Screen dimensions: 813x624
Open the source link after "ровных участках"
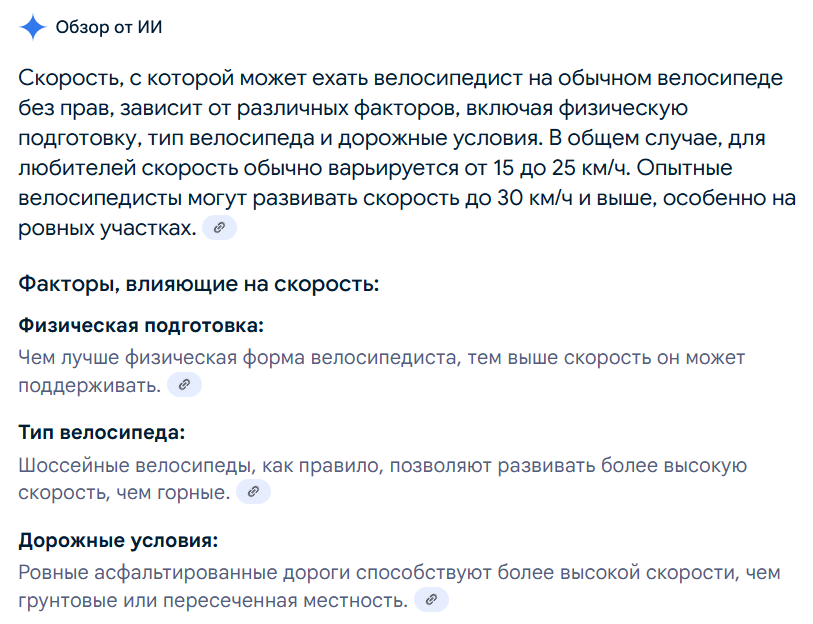pyautogui.click(x=219, y=228)
